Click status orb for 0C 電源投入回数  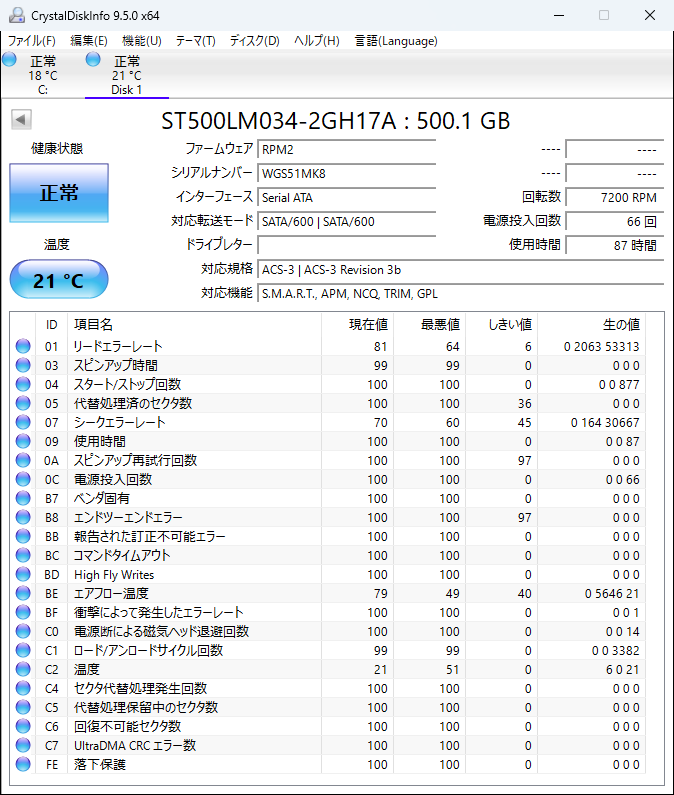23,479
